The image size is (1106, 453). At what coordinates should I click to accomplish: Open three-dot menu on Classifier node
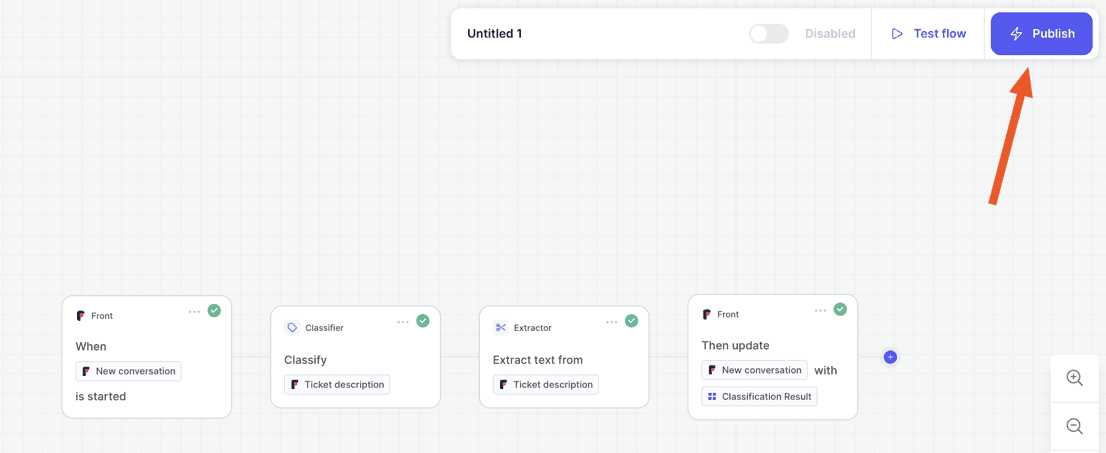tap(403, 322)
